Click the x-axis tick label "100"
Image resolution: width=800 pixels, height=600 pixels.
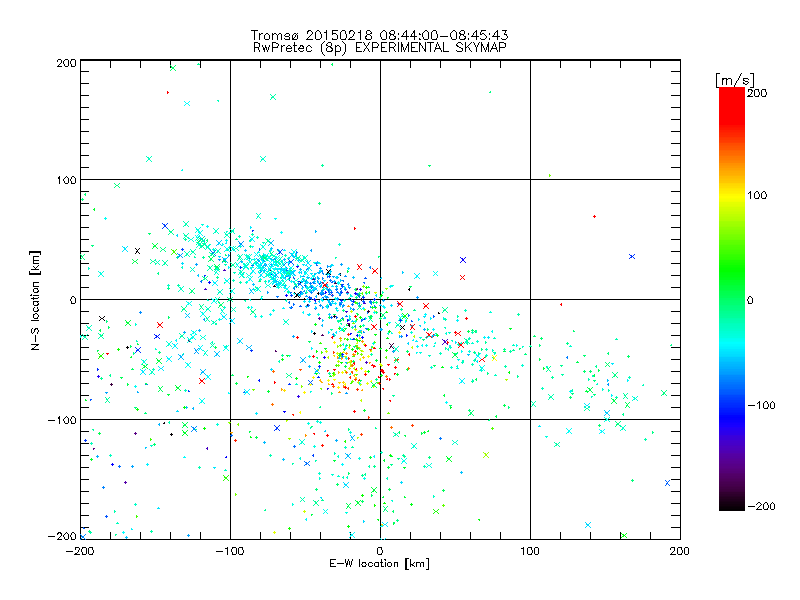(x=530, y=551)
